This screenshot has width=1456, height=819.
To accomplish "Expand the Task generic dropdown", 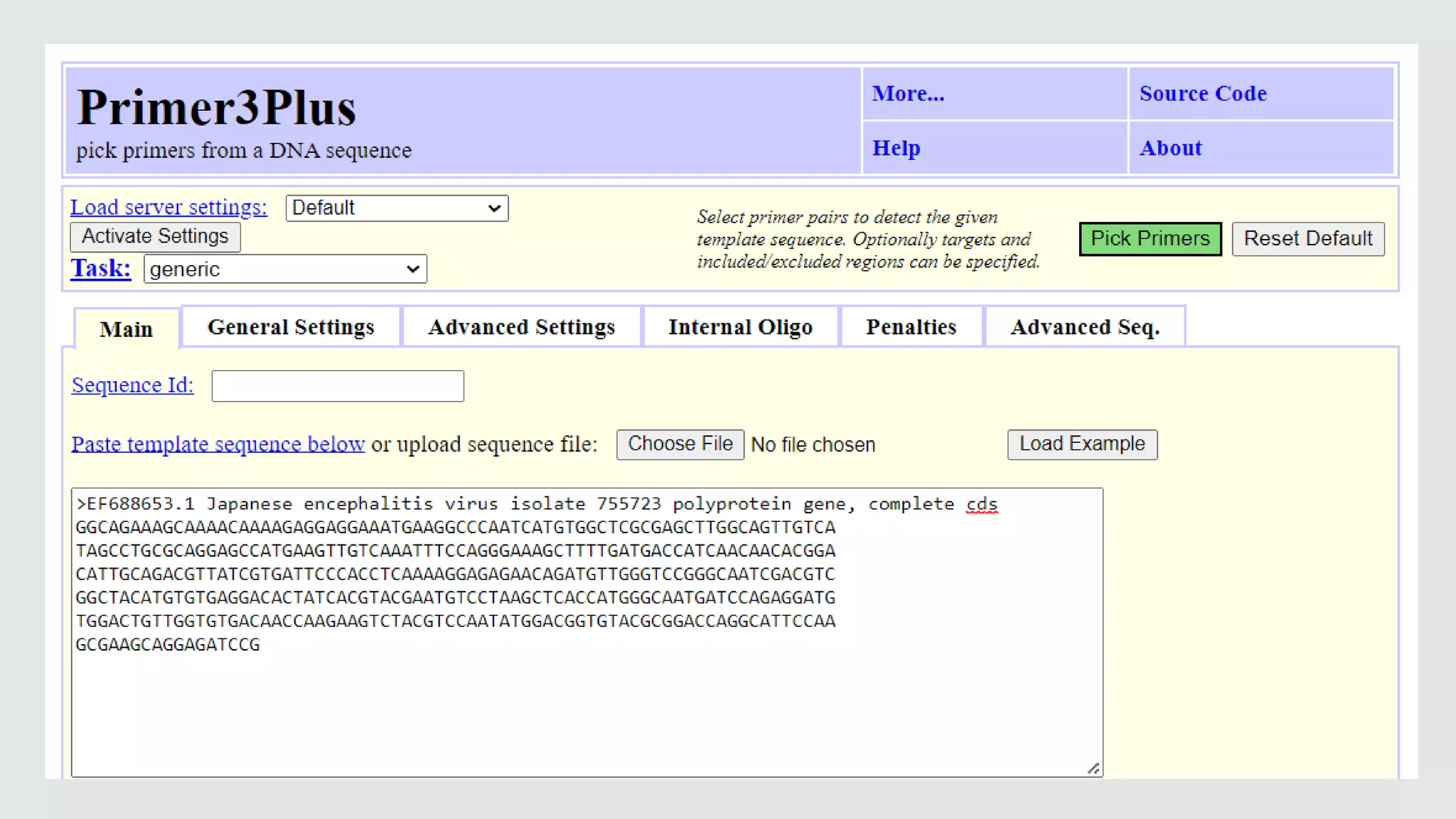I will 285,269.
